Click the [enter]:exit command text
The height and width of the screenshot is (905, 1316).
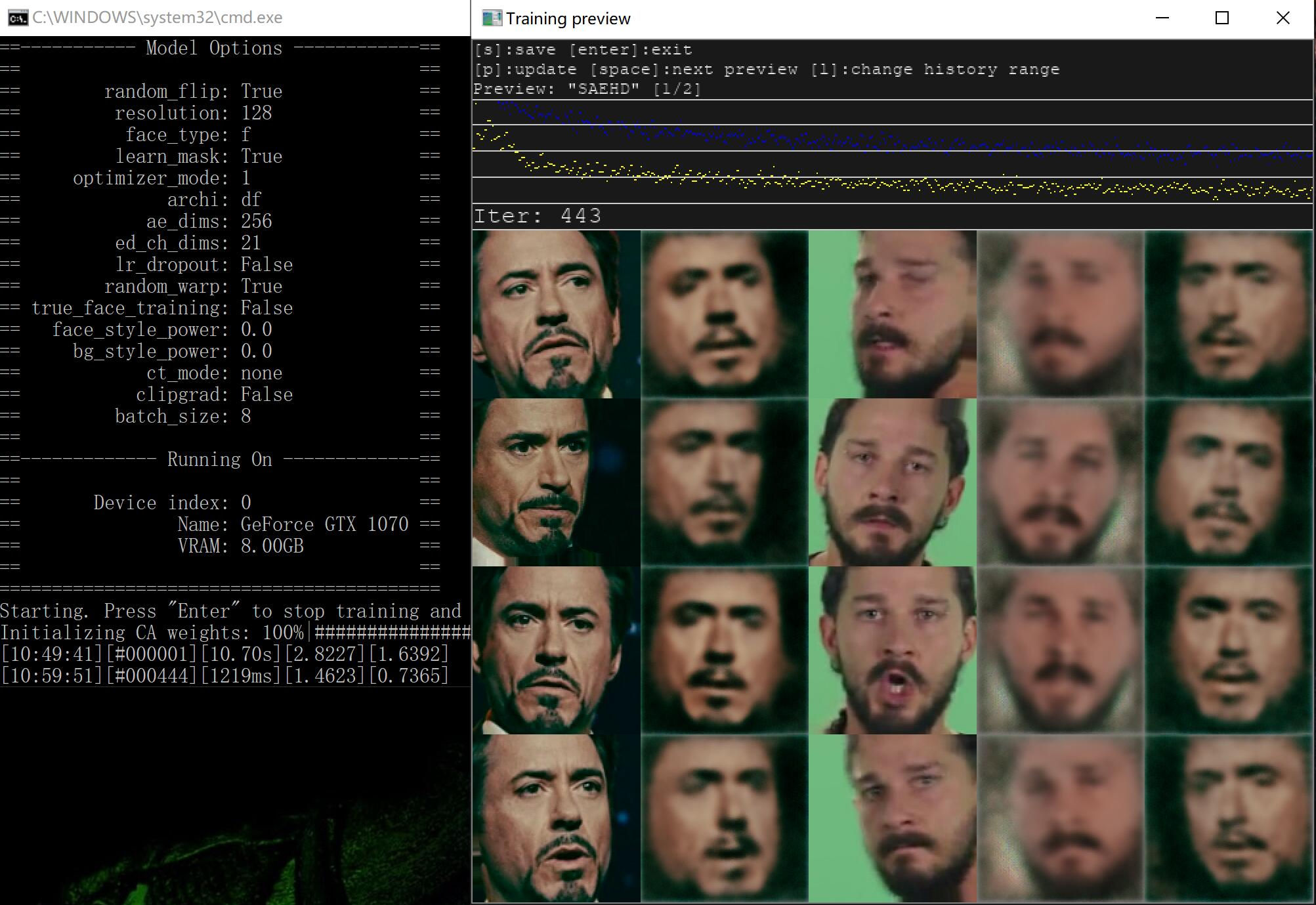[631, 49]
